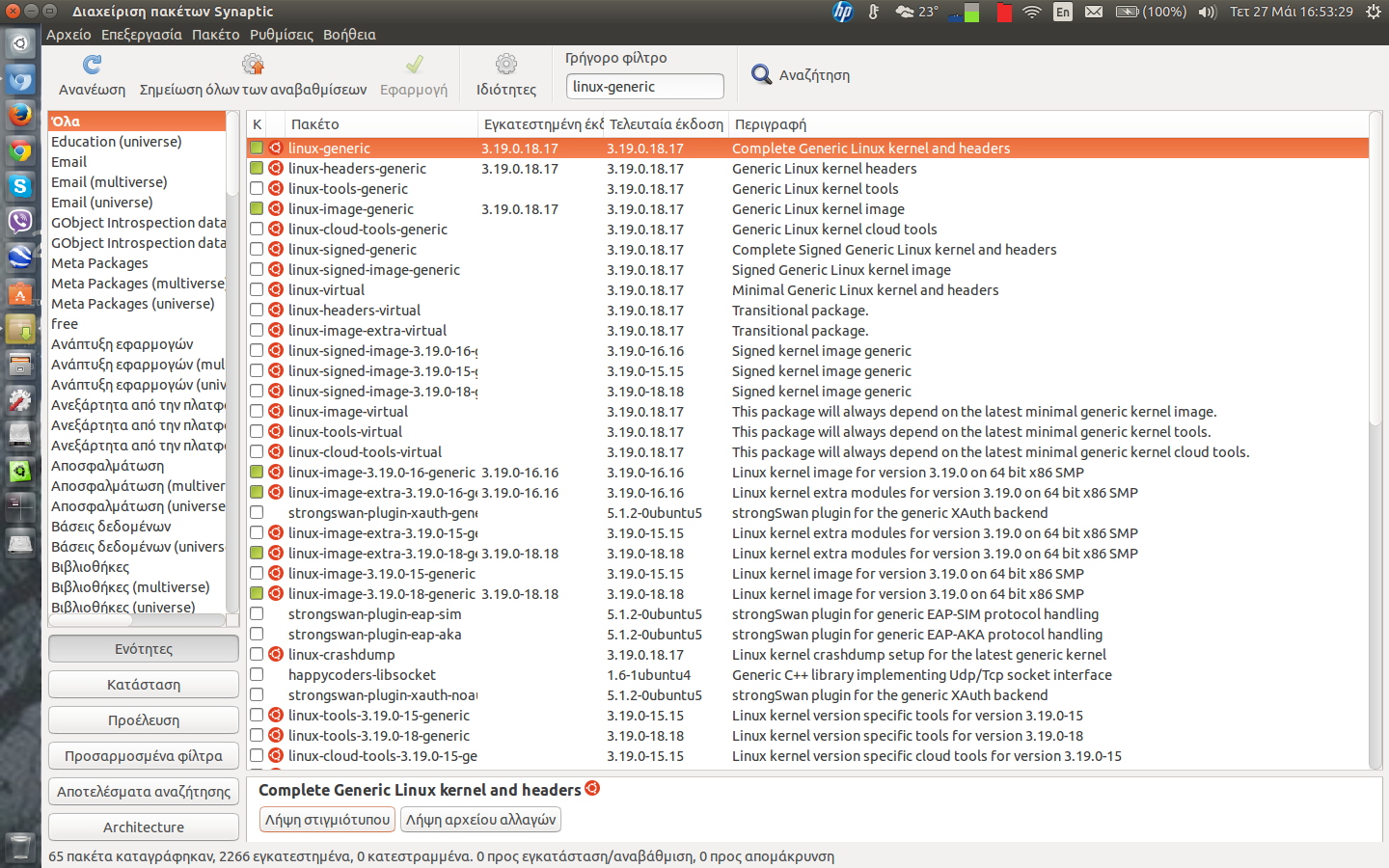1389x868 pixels.
Task: Click Ubuntu logo icon beside linux-virtual
Action: coord(276,290)
